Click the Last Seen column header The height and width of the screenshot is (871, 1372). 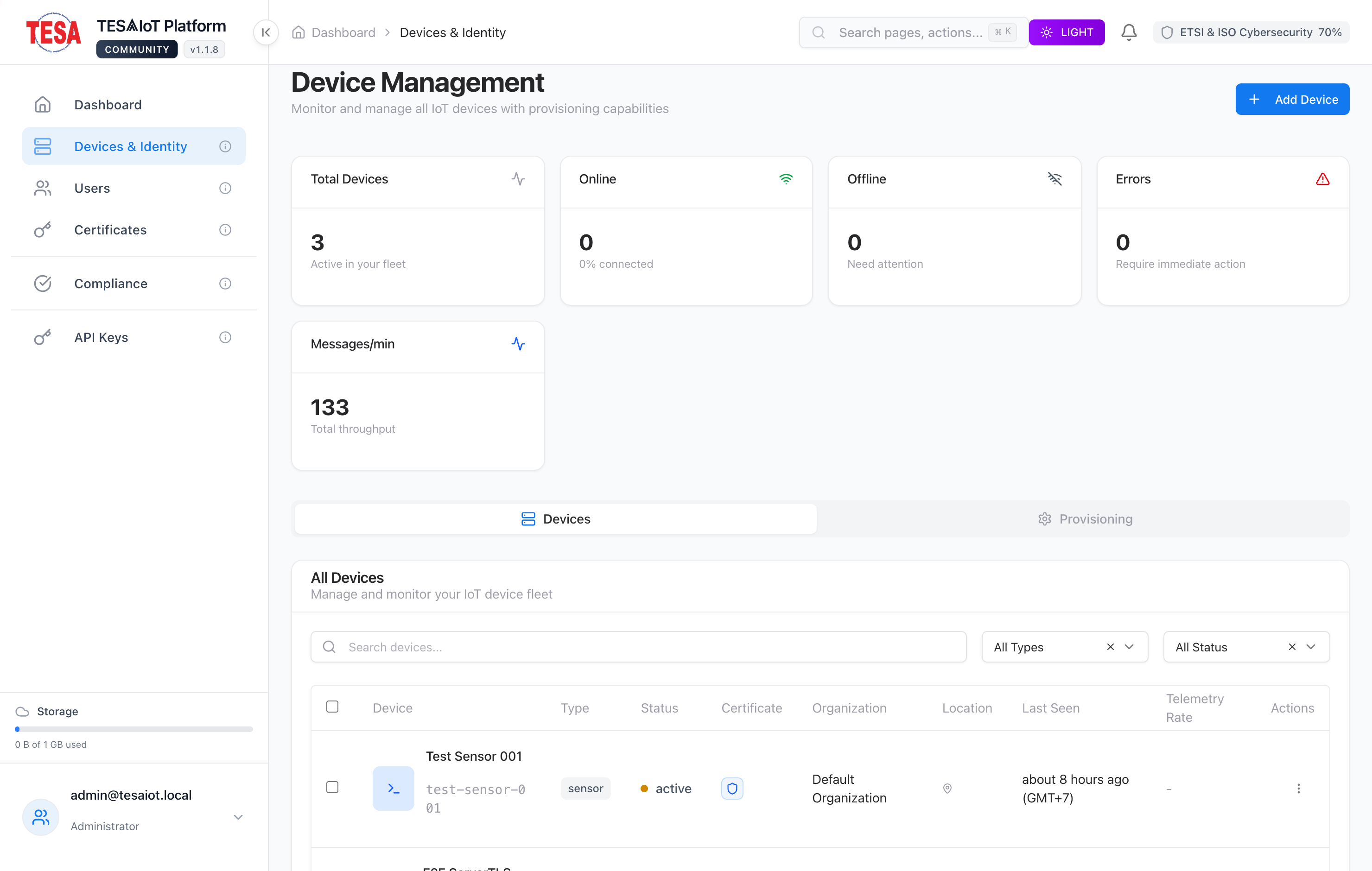coord(1051,708)
